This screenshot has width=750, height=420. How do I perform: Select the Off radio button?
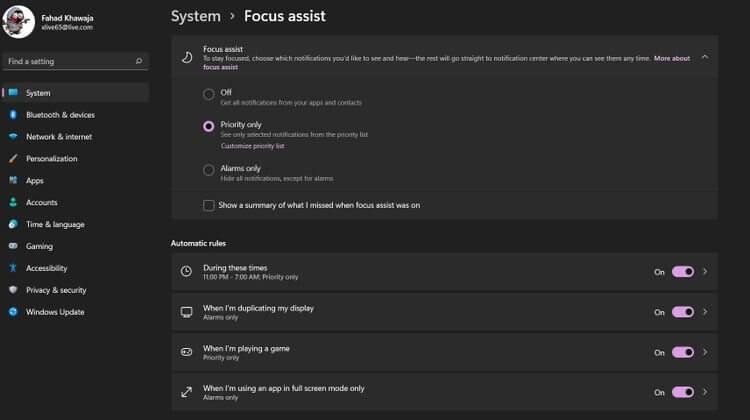point(209,94)
